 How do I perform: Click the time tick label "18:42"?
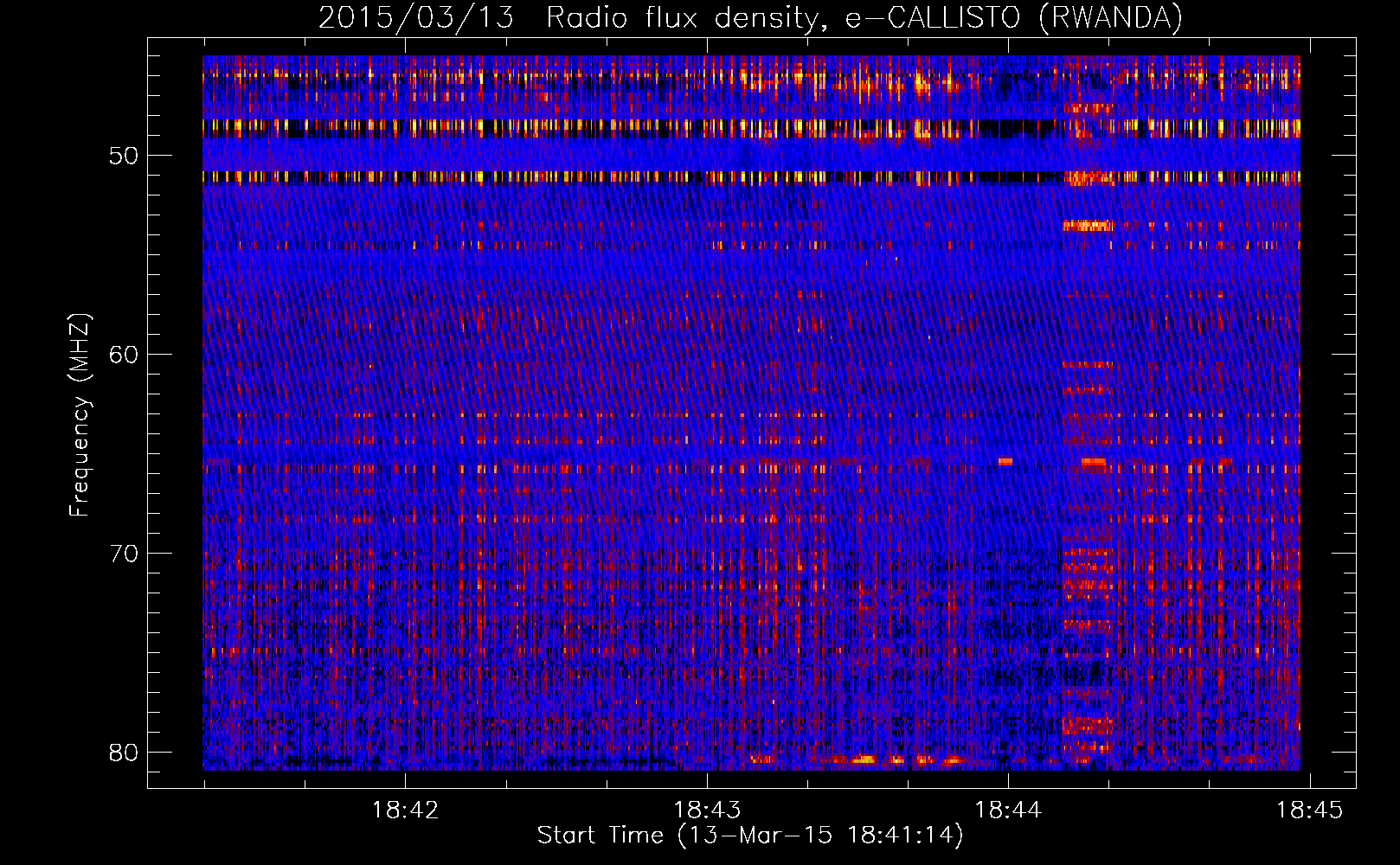click(x=406, y=811)
